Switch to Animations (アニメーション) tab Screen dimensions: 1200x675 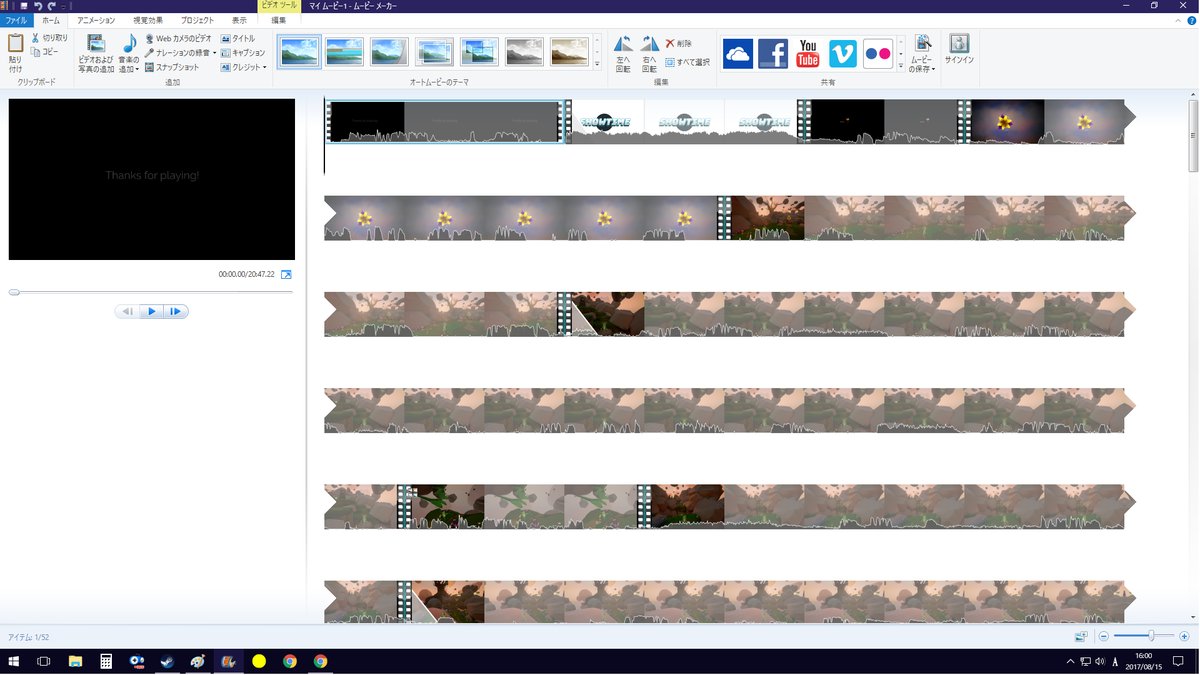96,20
